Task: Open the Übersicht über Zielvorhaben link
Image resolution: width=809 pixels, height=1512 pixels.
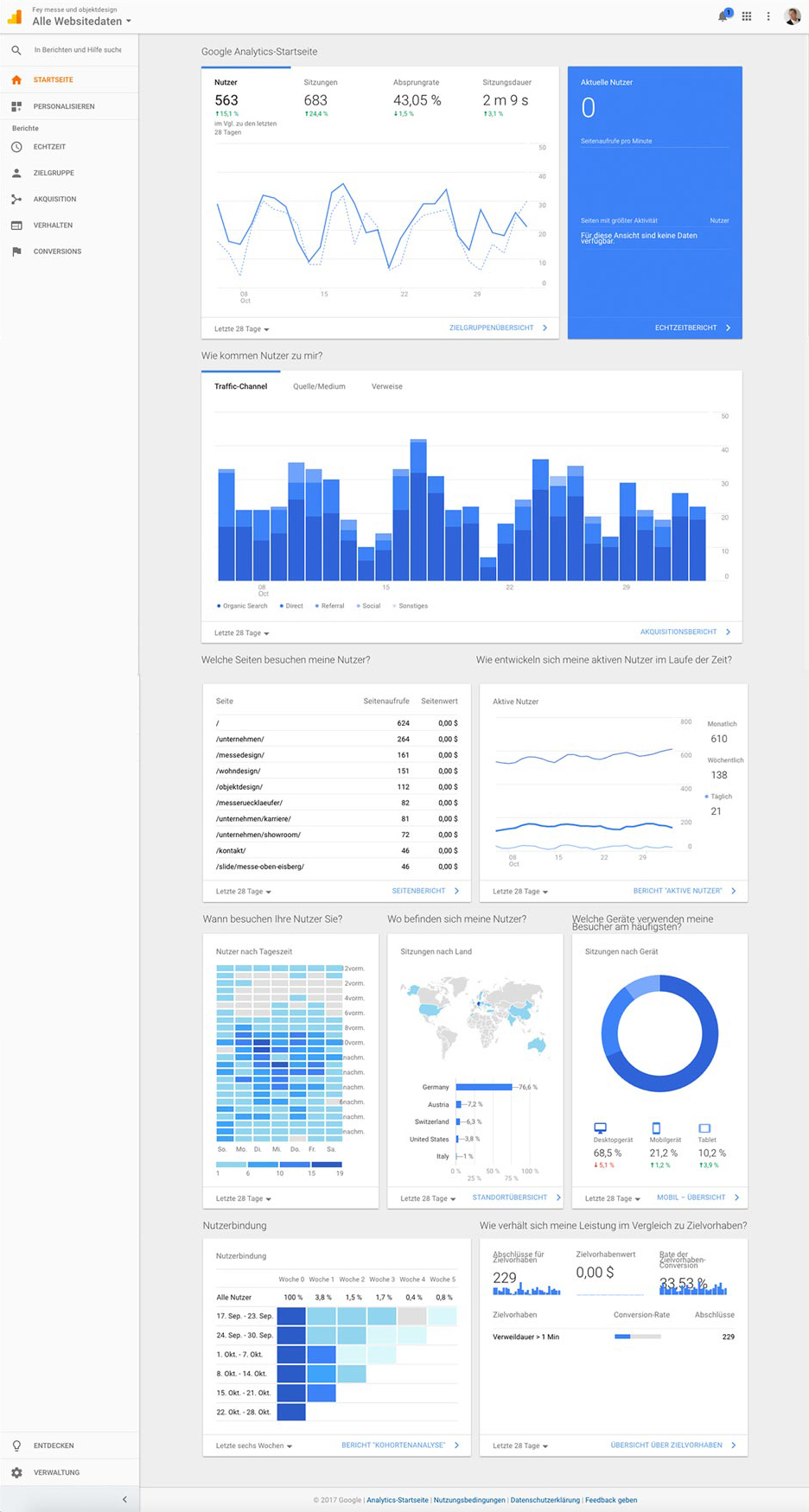Action: [x=673, y=1445]
